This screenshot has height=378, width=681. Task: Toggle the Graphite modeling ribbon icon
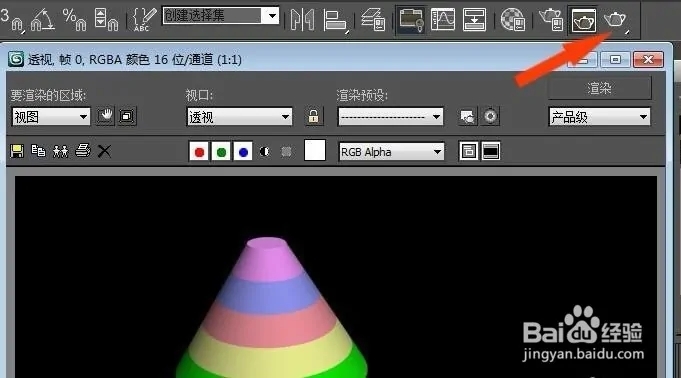(411, 20)
